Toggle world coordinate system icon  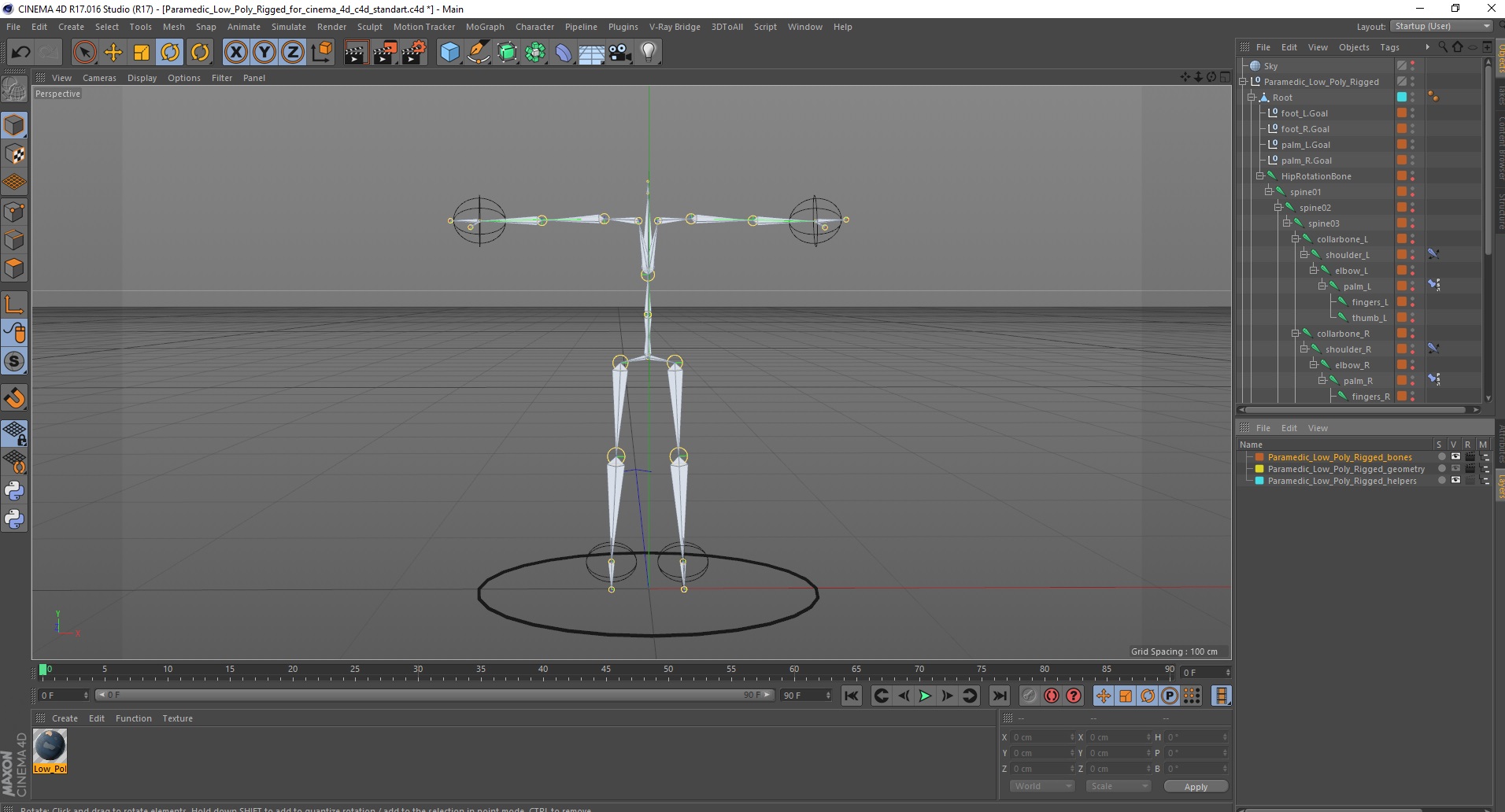pyautogui.click(x=321, y=53)
